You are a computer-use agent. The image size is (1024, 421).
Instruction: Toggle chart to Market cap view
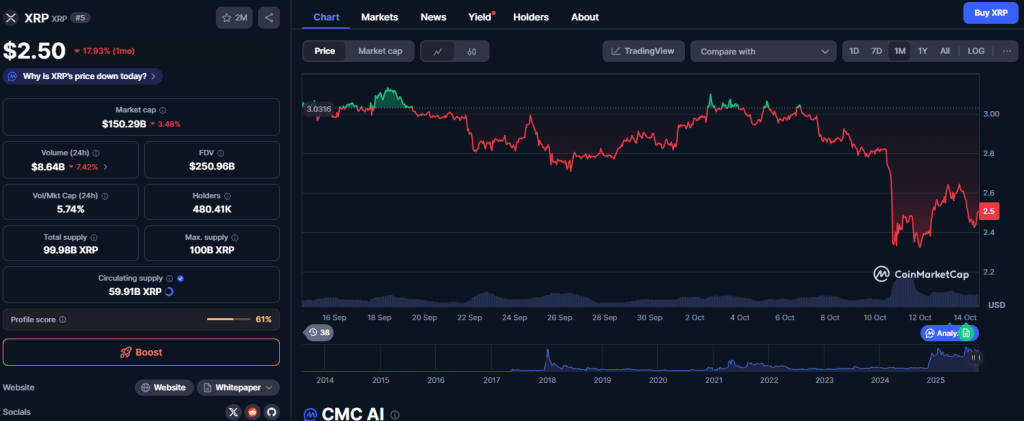pyautogui.click(x=380, y=51)
